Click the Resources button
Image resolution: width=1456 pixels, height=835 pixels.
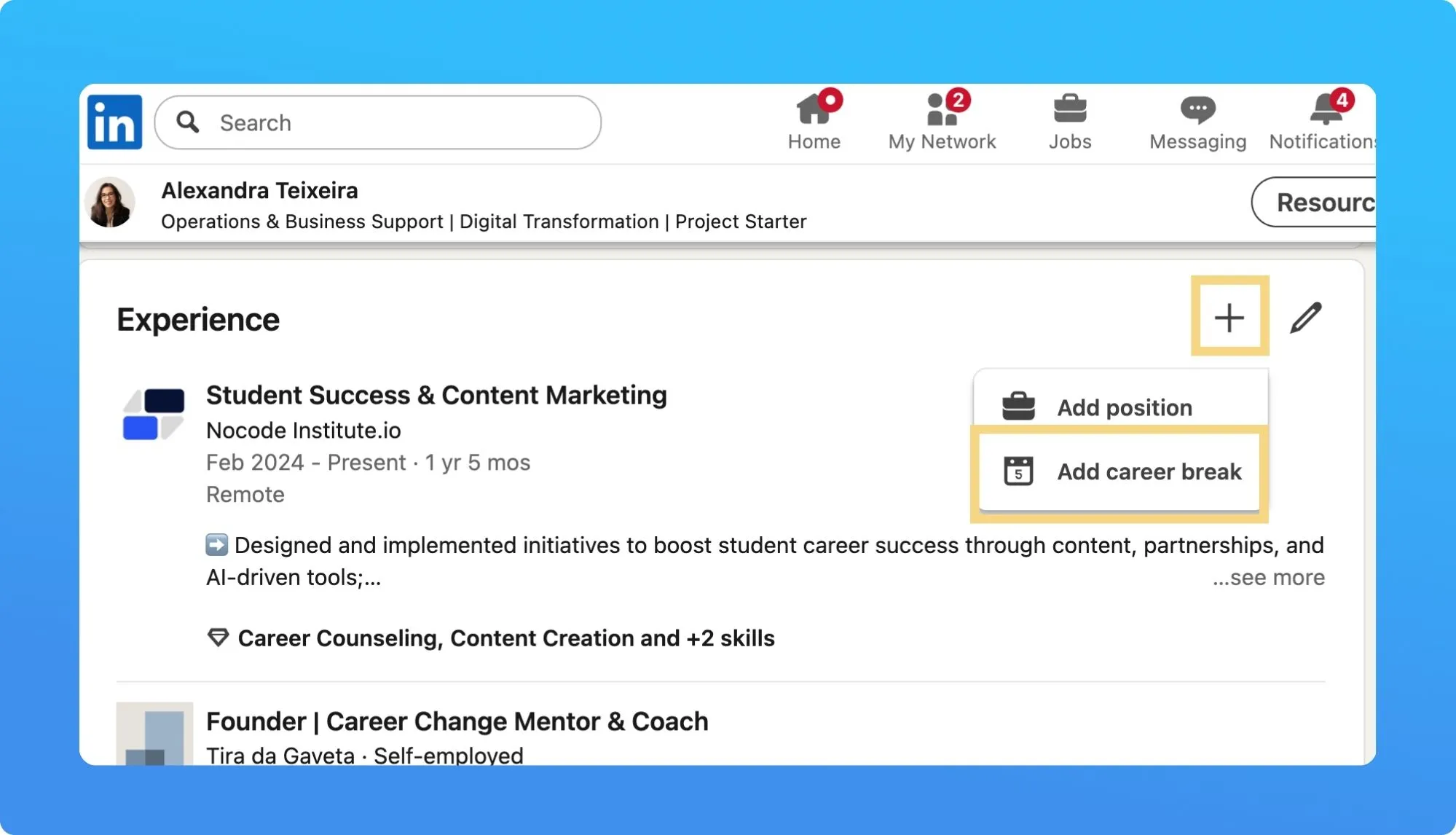click(x=1314, y=202)
